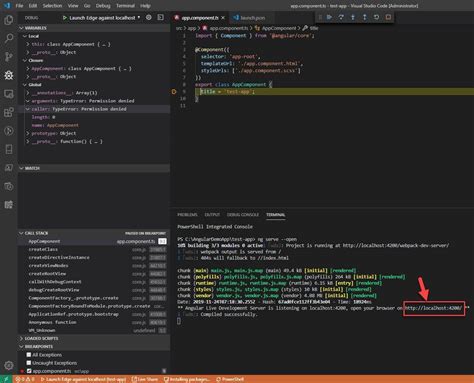Viewport: 474px width, 383px height.
Task: Select the Anonymous function call stack frame
Action: coord(94,322)
